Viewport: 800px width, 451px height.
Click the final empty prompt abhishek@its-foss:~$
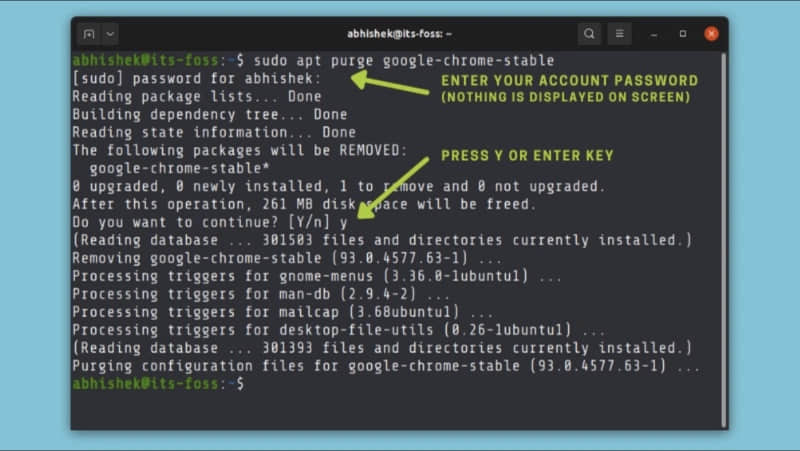158,384
